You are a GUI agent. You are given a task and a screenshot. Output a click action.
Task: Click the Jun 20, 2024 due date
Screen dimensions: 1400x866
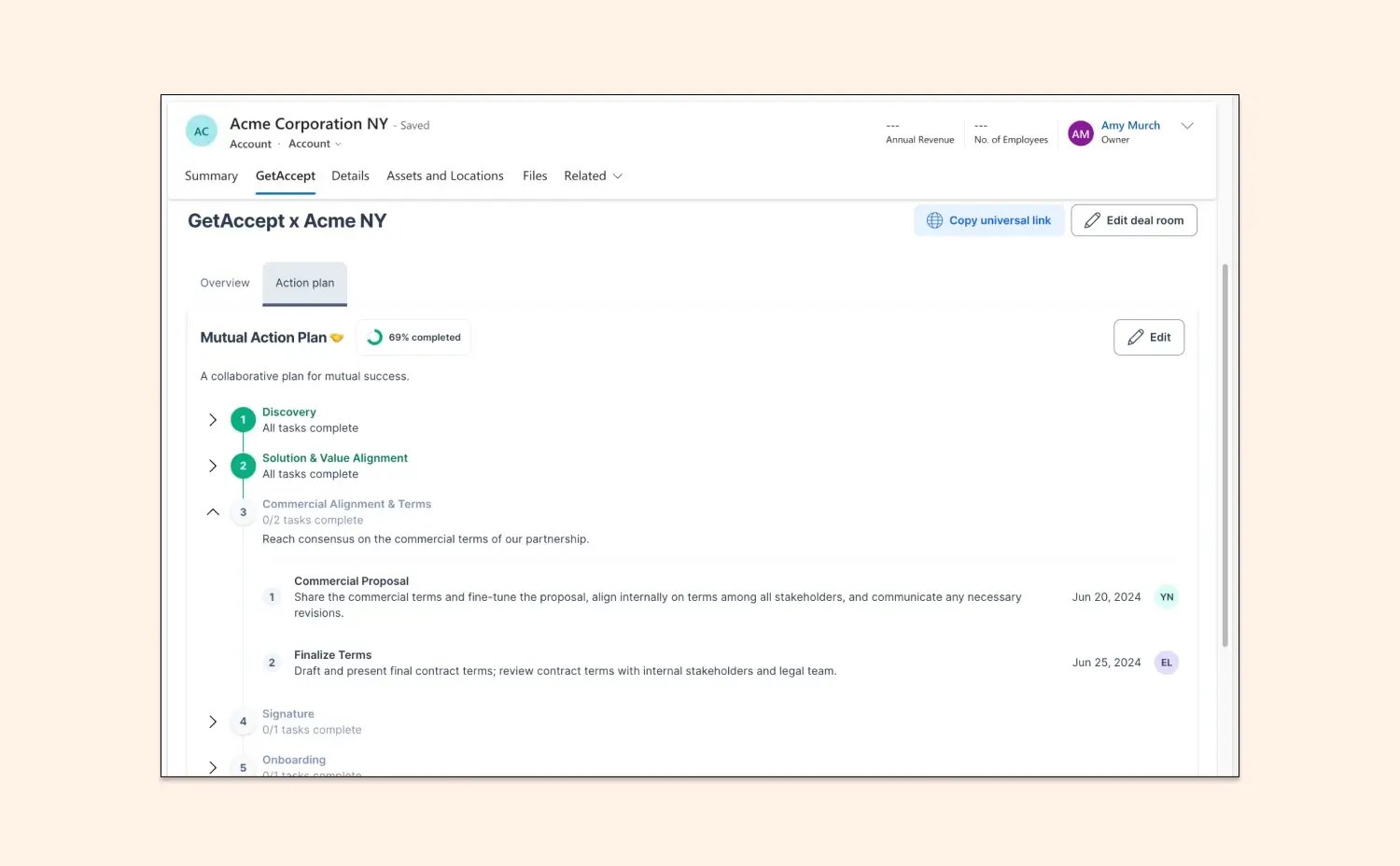tap(1106, 597)
